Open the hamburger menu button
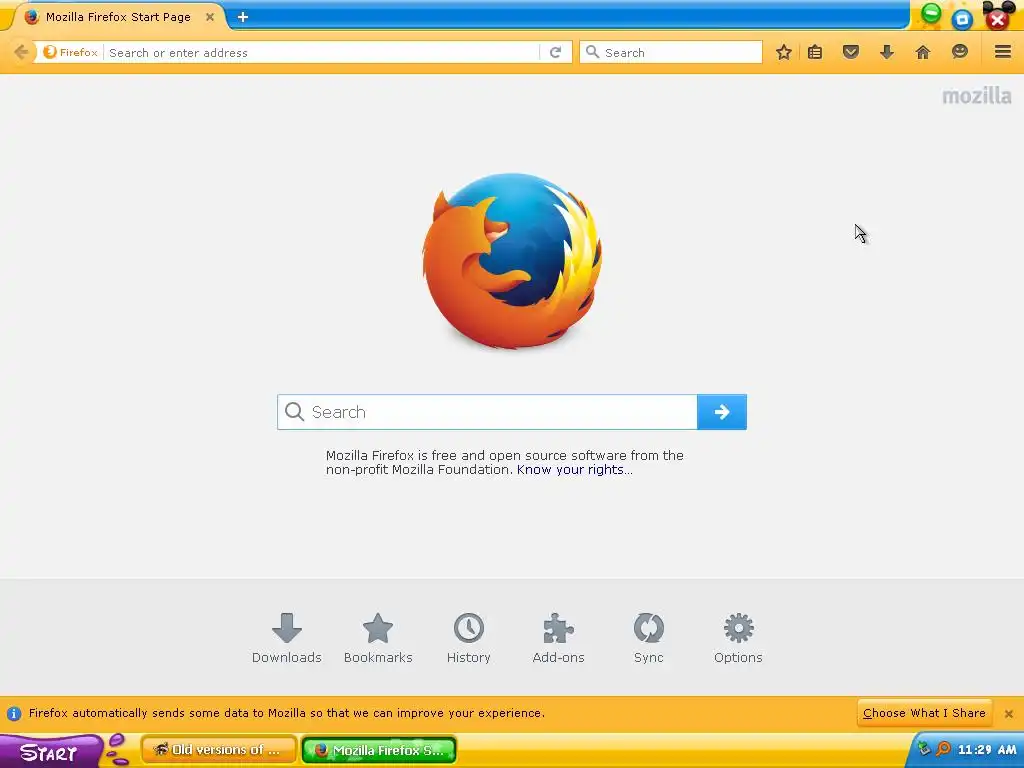1024x768 pixels. [x=1003, y=52]
